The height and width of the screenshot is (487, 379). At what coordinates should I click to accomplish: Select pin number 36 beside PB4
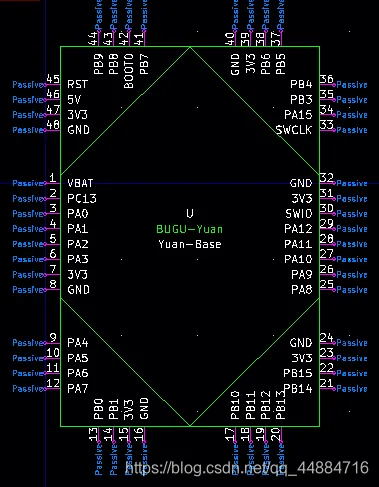[x=327, y=79]
